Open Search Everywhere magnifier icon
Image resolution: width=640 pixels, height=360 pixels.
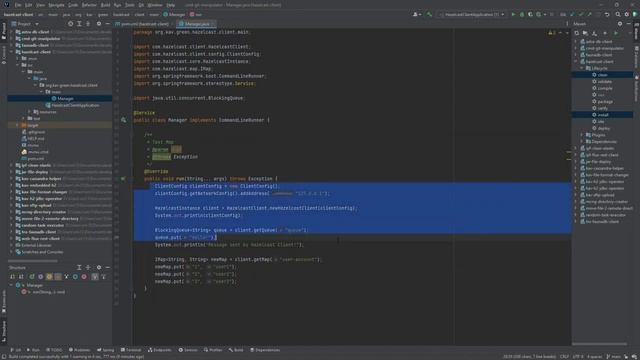618,14
